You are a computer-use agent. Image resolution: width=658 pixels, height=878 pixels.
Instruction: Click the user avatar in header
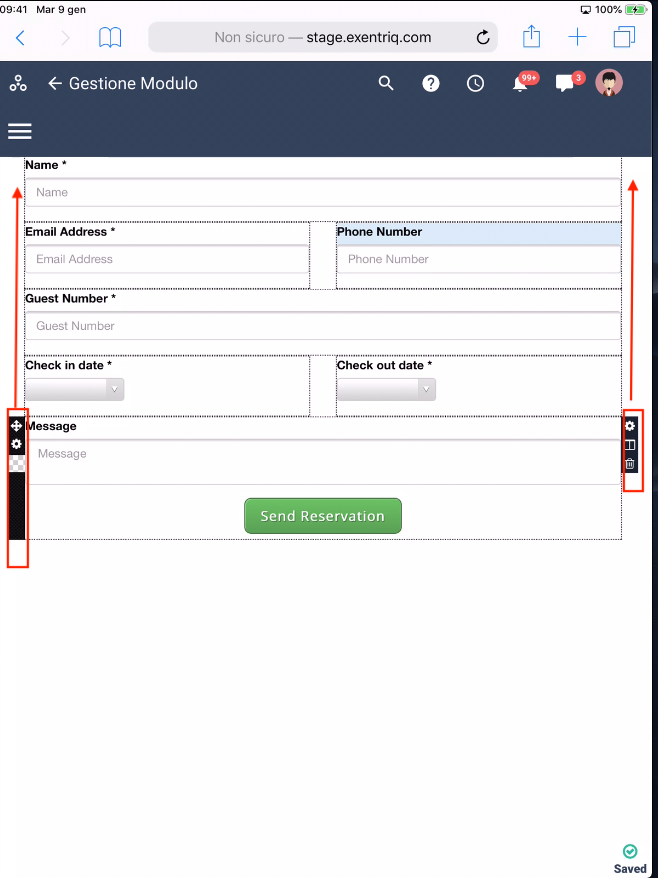[x=609, y=83]
